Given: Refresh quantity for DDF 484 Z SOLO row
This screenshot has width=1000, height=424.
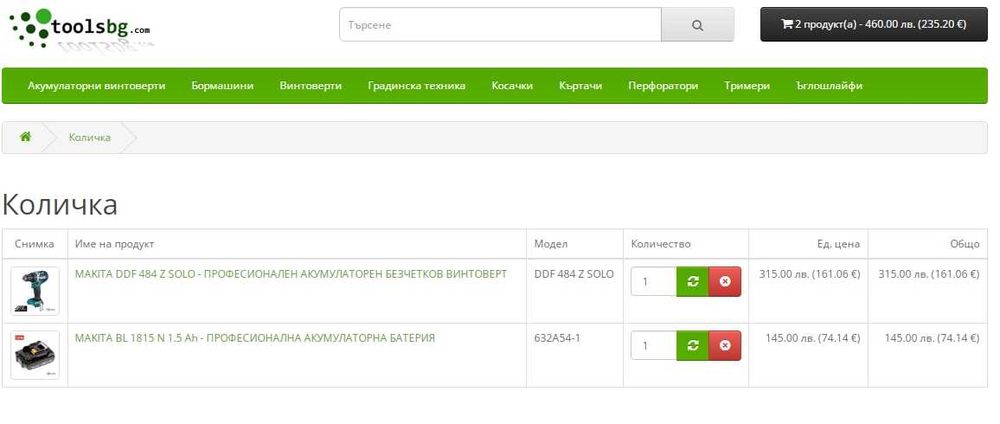Looking at the screenshot, I should click(x=693, y=281).
